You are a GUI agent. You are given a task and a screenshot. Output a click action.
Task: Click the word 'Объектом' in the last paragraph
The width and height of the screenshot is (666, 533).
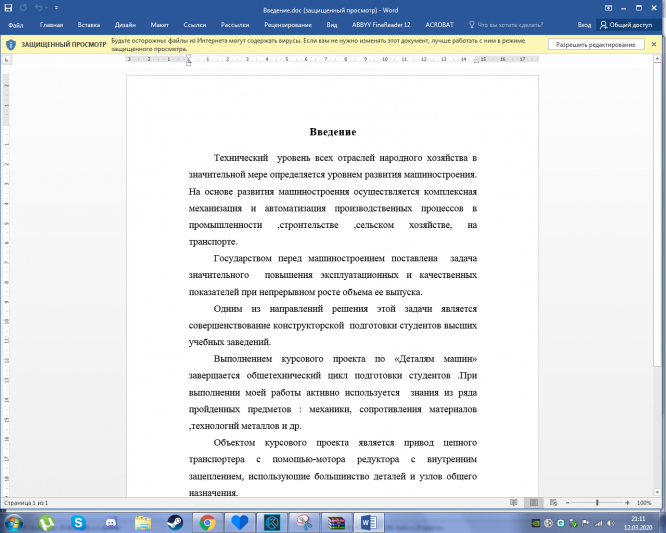(234, 443)
